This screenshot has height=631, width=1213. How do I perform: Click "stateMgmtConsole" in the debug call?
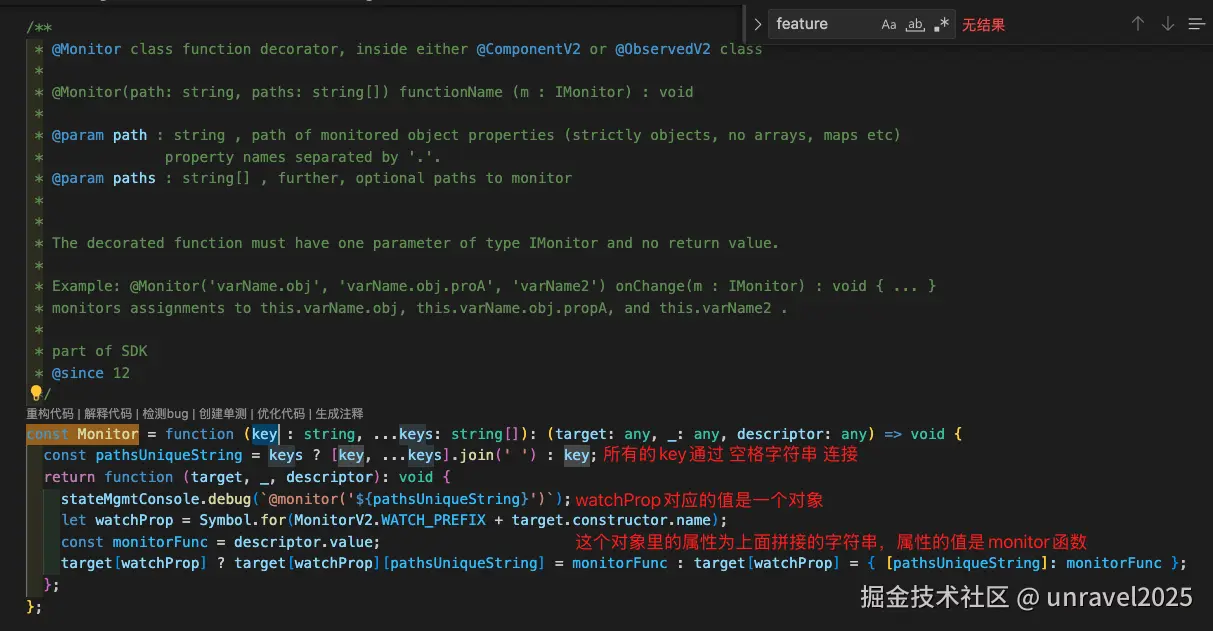[x=130, y=499]
